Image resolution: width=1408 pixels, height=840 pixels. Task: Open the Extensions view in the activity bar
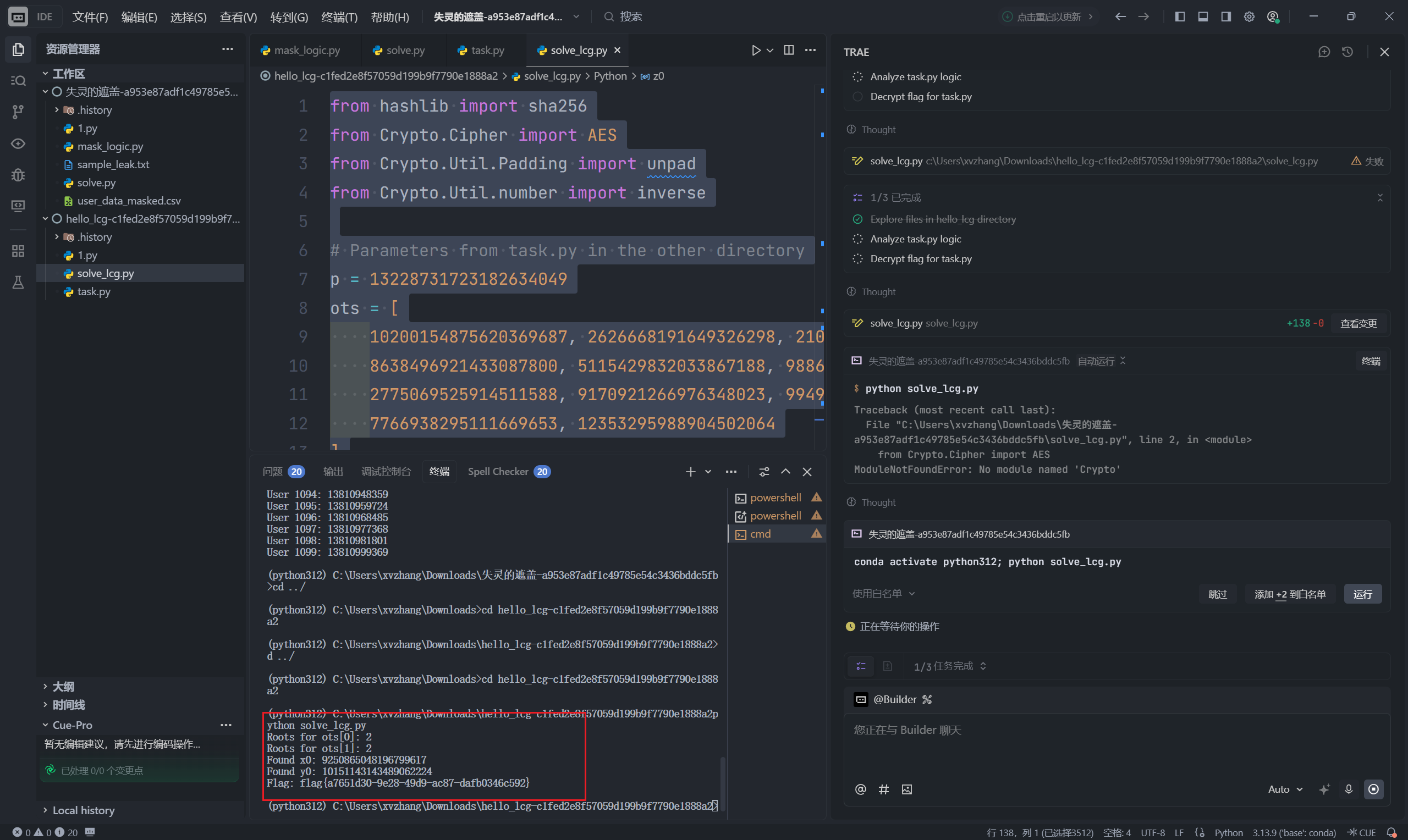[x=18, y=251]
